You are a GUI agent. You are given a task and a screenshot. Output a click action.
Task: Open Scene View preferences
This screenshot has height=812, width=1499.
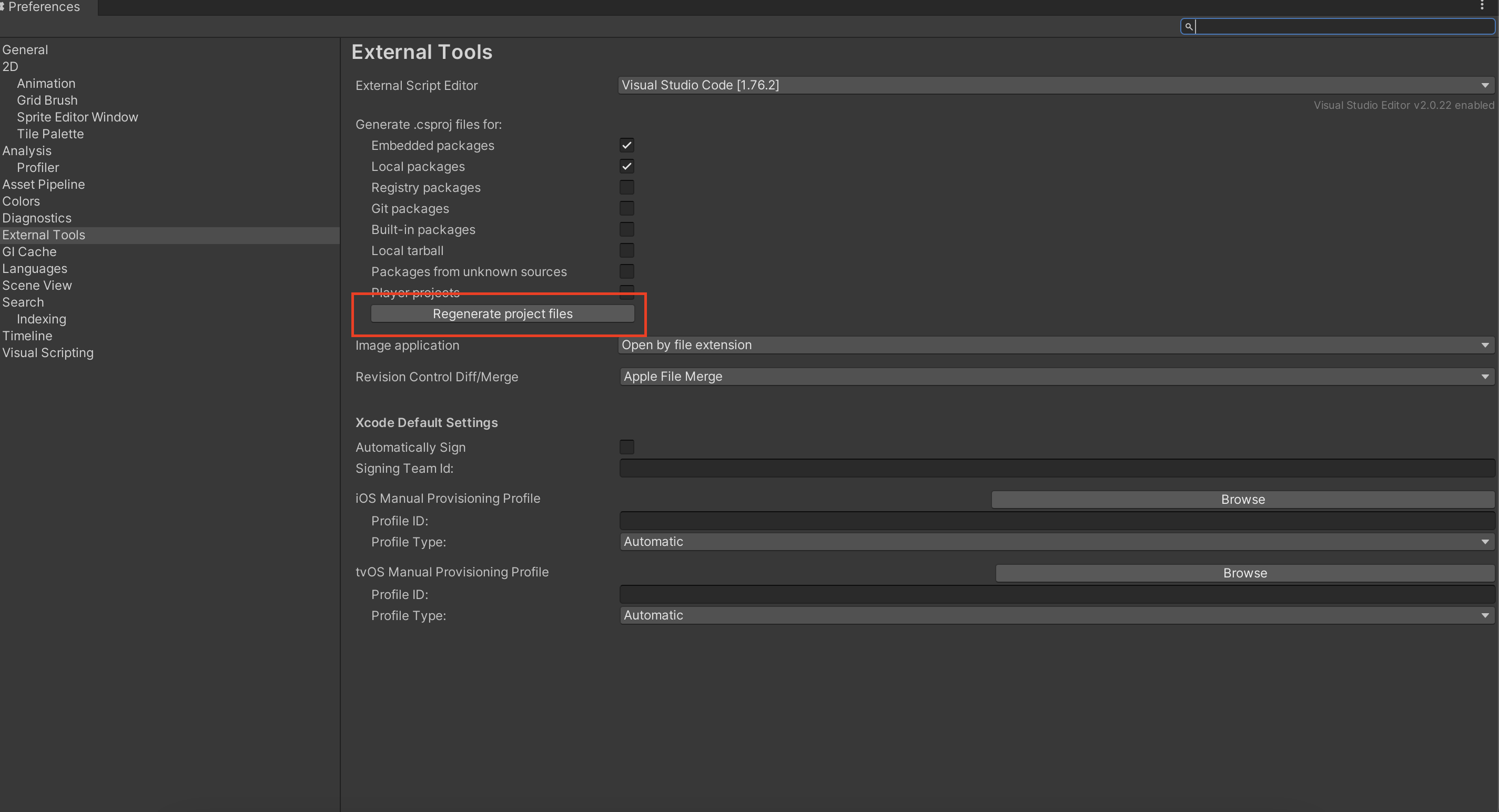tap(37, 286)
